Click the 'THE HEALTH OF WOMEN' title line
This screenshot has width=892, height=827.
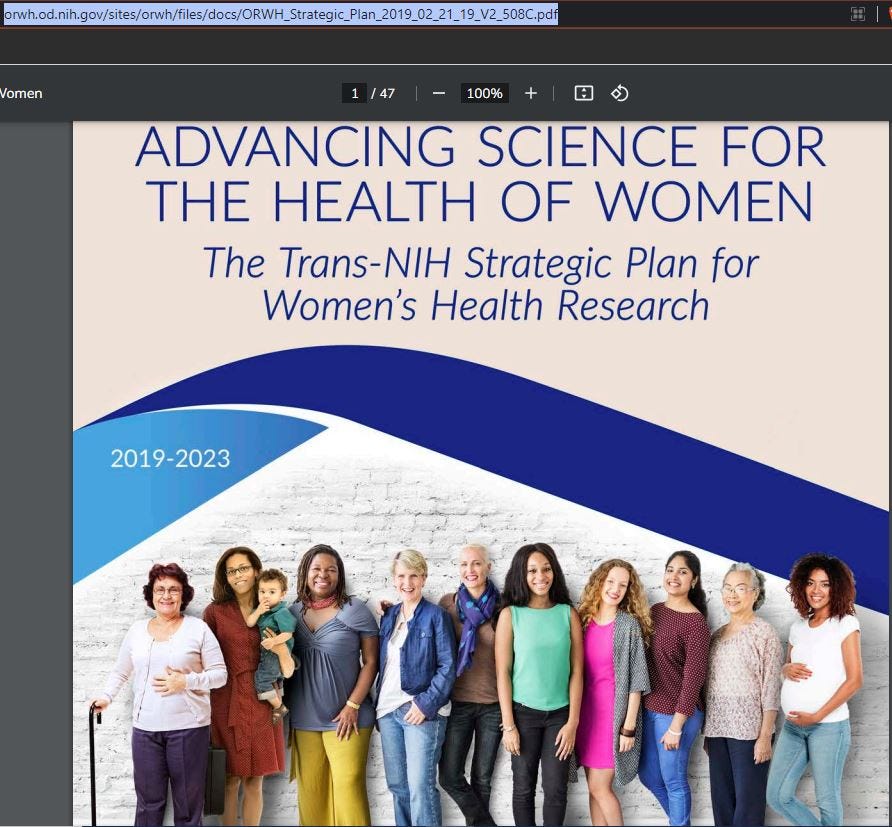point(481,201)
